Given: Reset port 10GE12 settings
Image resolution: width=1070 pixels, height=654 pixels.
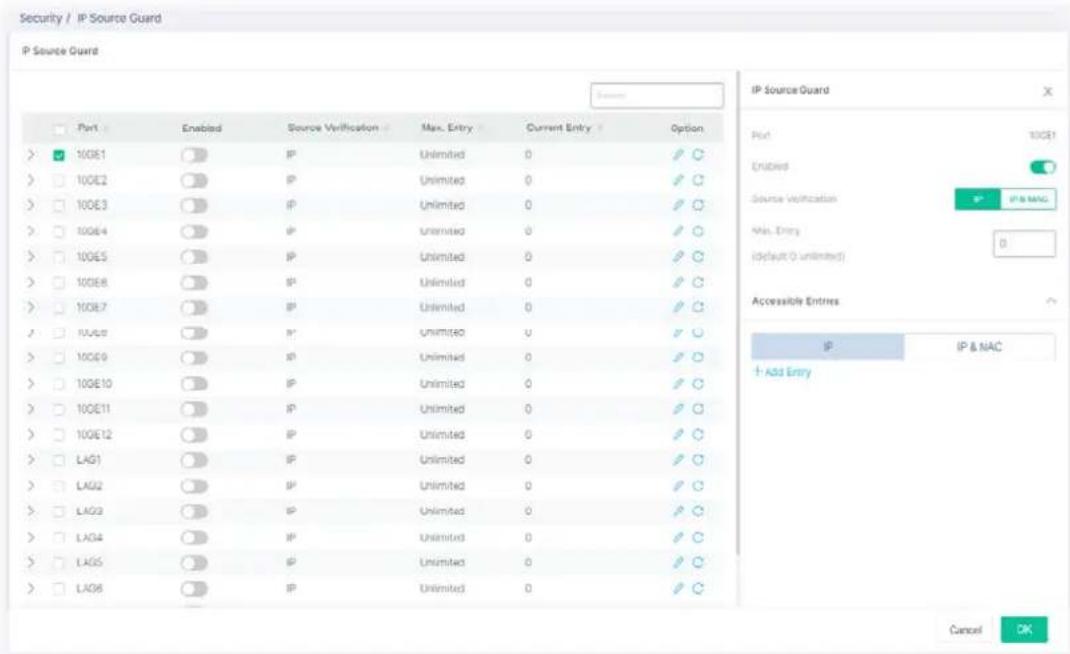Looking at the screenshot, I should pos(697,435).
